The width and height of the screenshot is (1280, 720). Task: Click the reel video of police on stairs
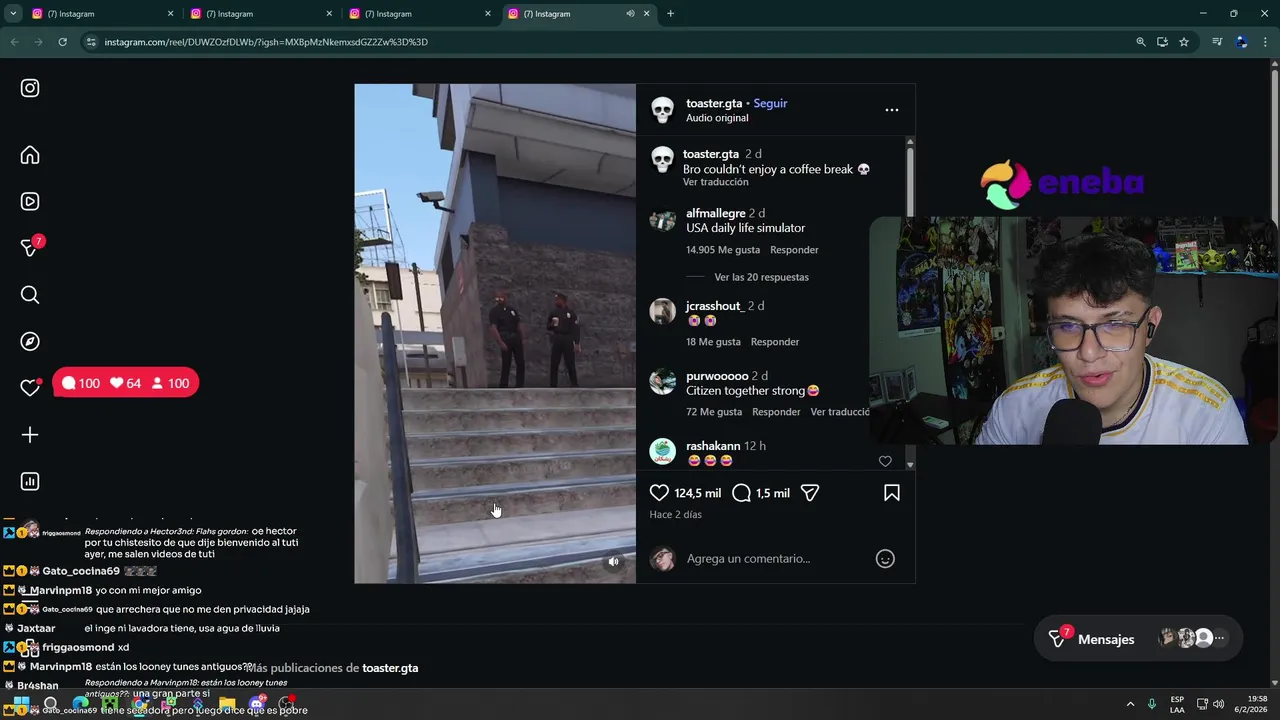[495, 333]
